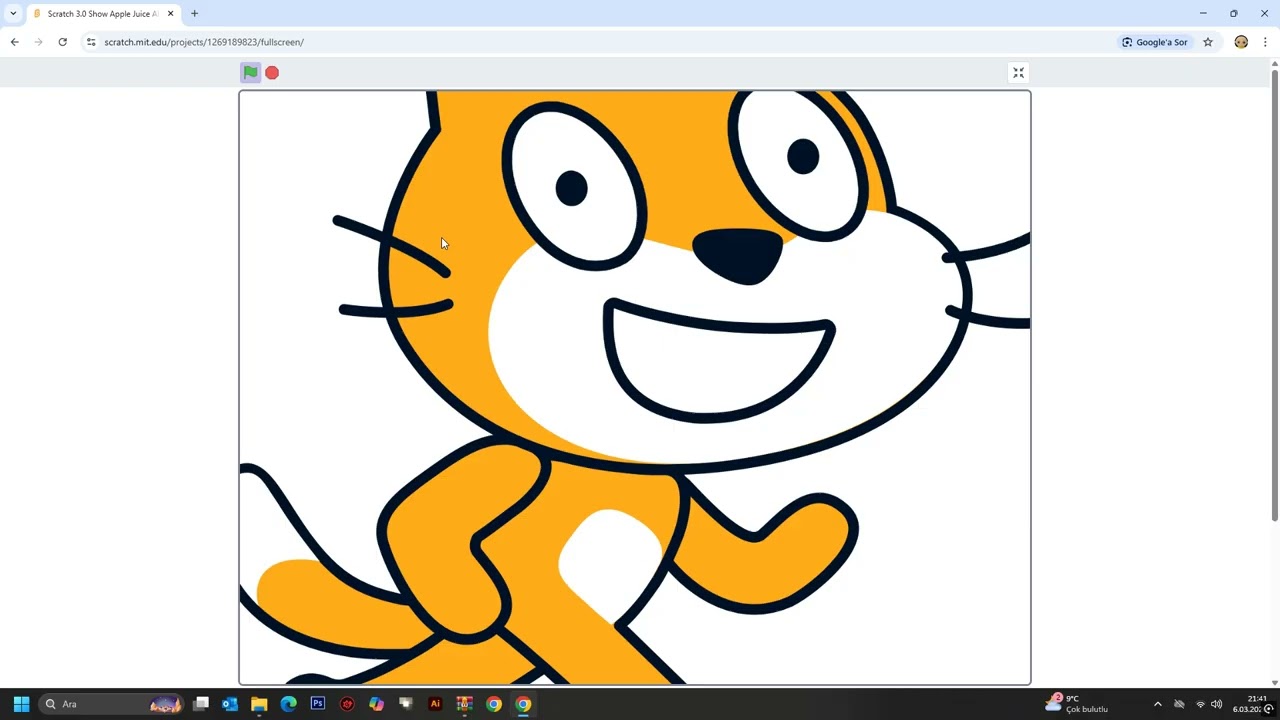Image resolution: width=1280 pixels, height=720 pixels.
Task: Open a new browser tab
Action: [x=194, y=14]
